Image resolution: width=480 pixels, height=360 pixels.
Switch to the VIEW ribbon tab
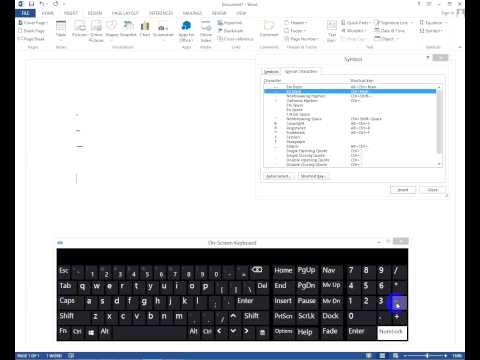coord(241,13)
